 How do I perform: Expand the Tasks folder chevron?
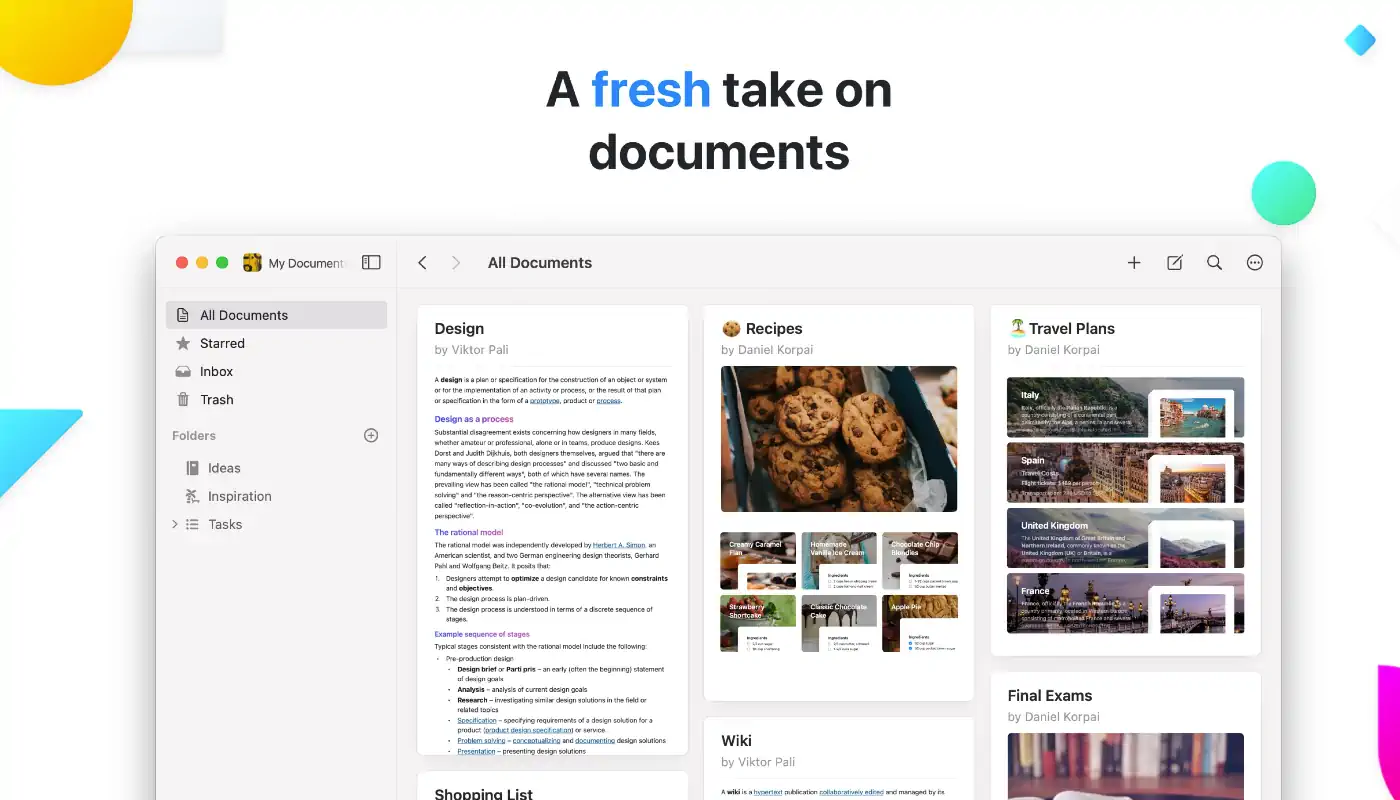(x=174, y=524)
